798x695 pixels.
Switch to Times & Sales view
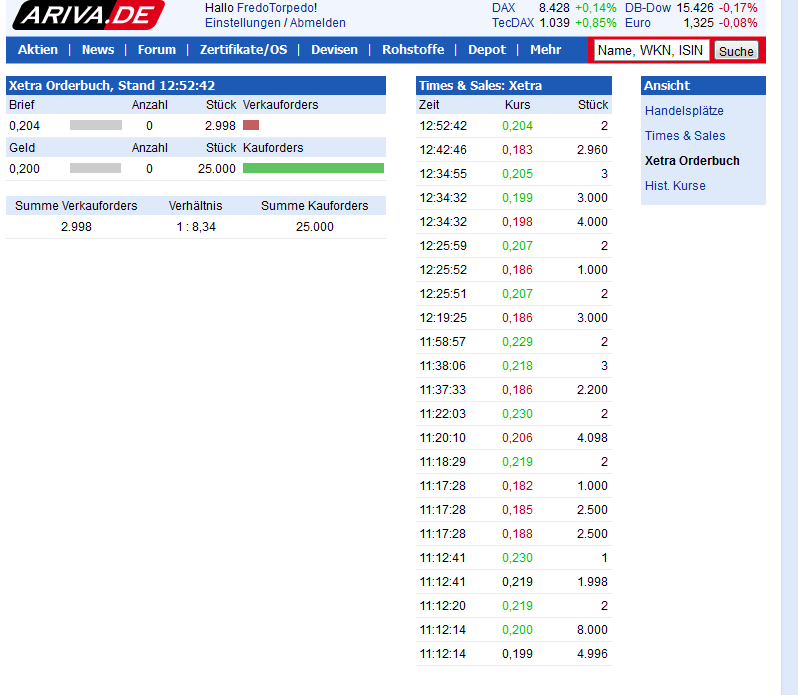pyautogui.click(x=685, y=136)
